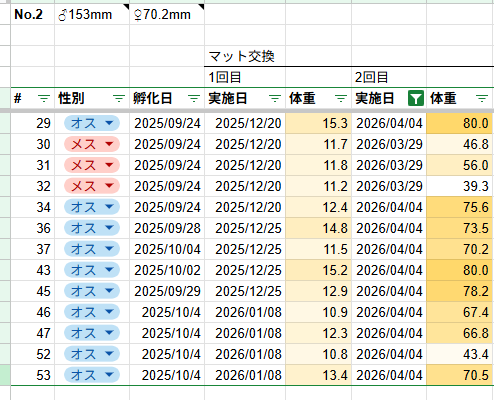Select weight cell 66.8
Viewport: 494px width, 400px height.
click(460, 333)
